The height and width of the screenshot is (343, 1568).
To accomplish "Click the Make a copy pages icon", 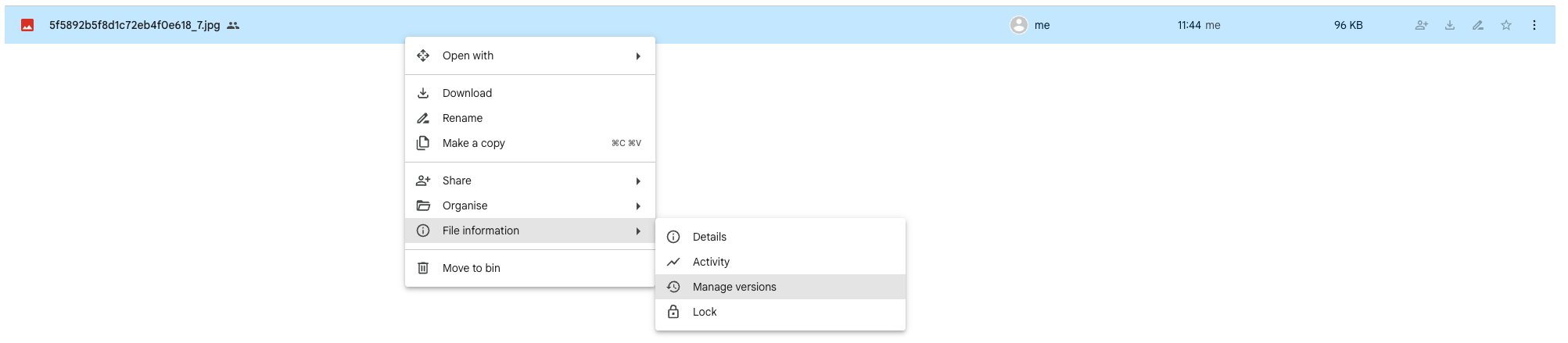I will point(423,143).
